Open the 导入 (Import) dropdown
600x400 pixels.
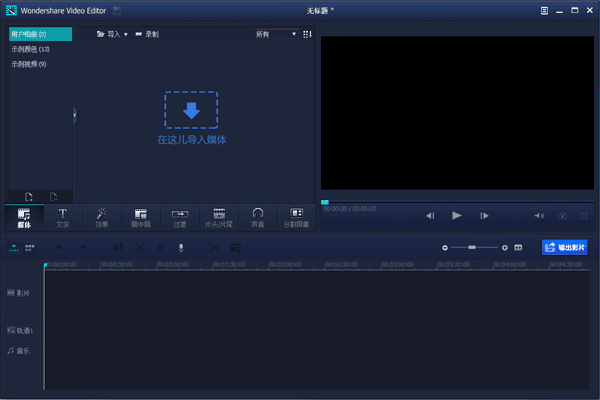pos(112,34)
